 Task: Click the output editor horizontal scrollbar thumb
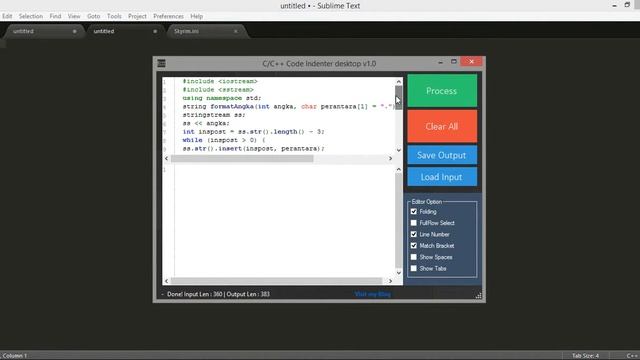[x=276, y=281]
